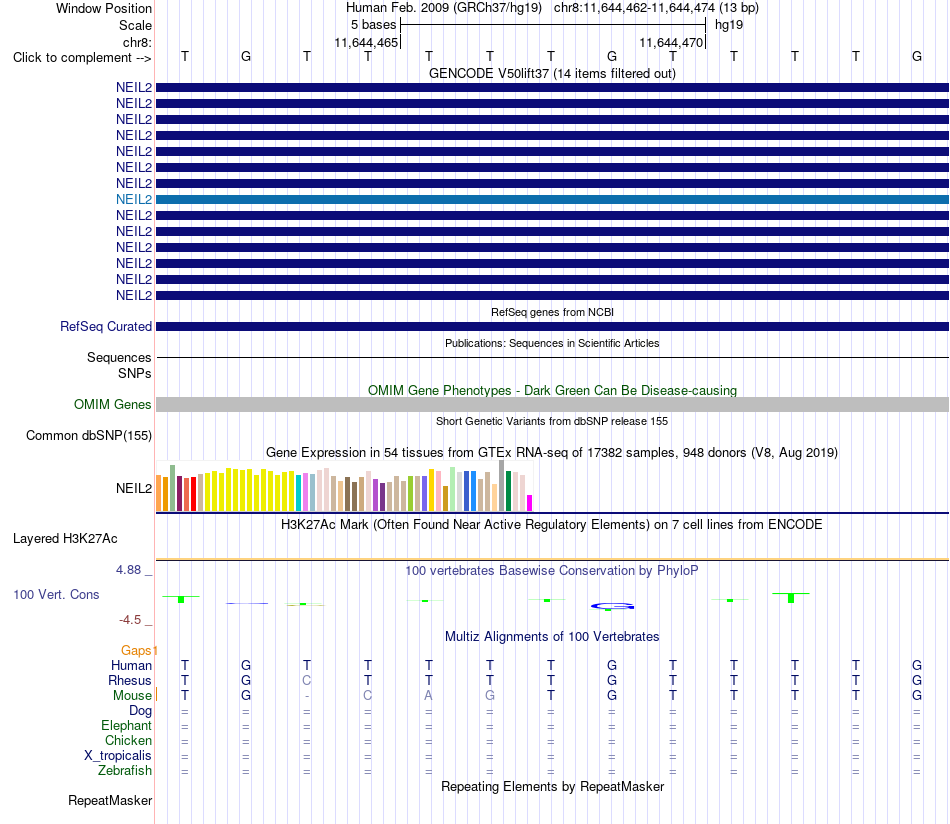Click the 'Layered H3K27Ac' track label
Image resolution: width=950 pixels, height=824 pixels.
click(x=65, y=539)
